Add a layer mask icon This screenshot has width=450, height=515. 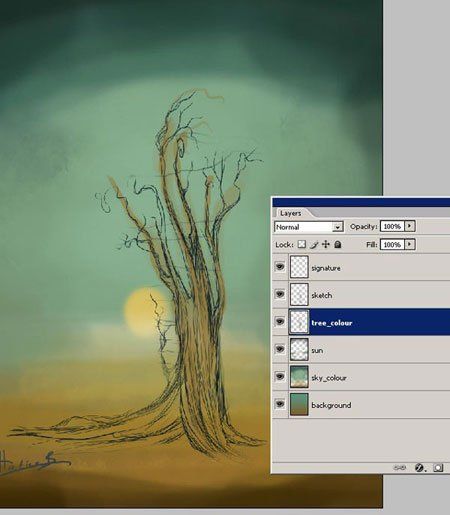point(438,468)
